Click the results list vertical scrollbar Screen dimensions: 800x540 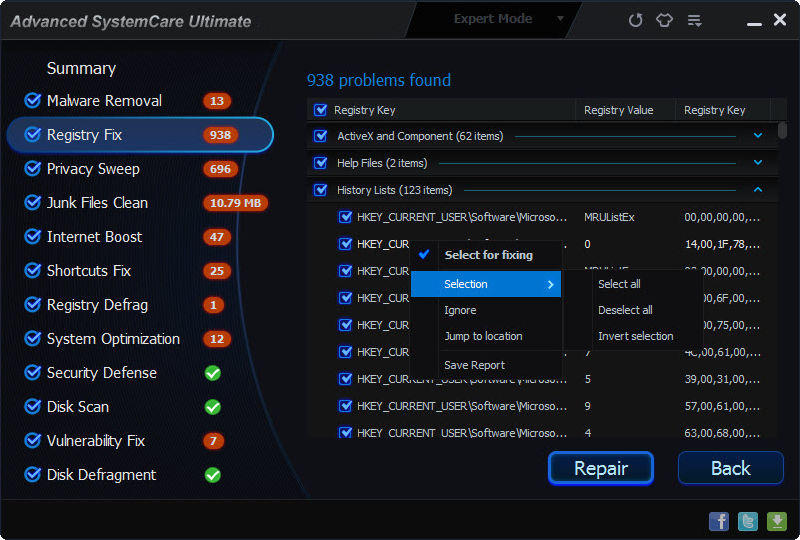point(782,279)
